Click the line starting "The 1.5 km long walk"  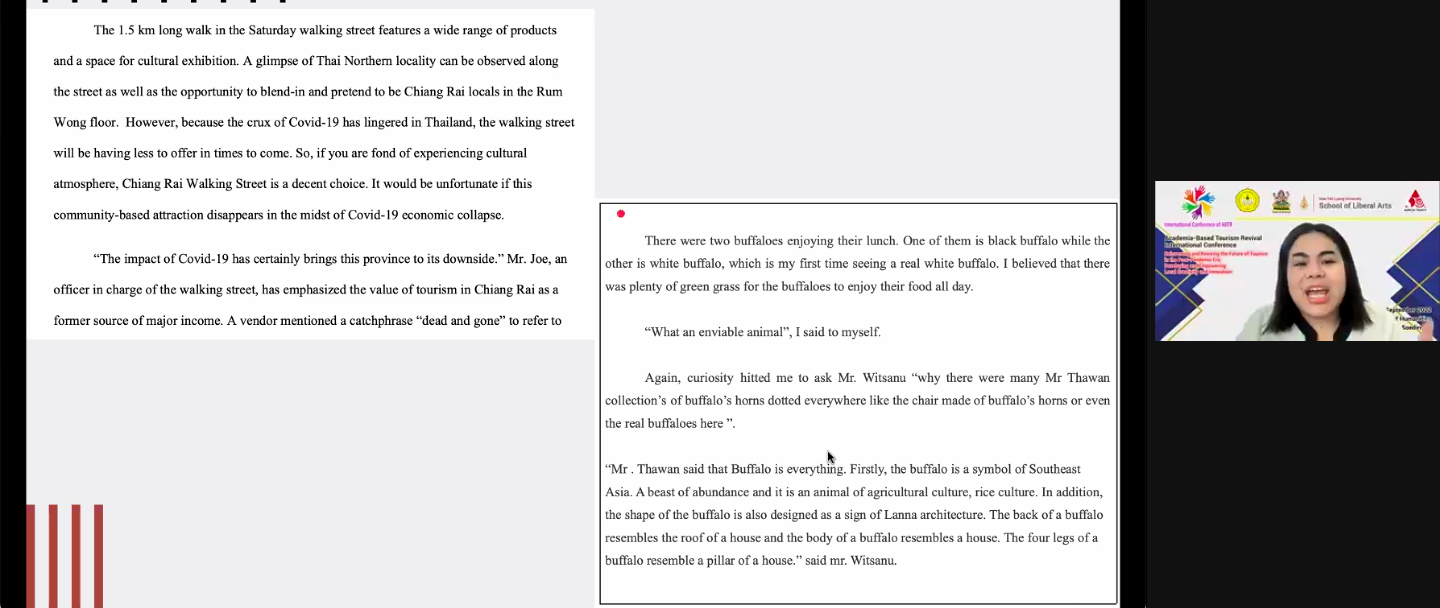(325, 31)
